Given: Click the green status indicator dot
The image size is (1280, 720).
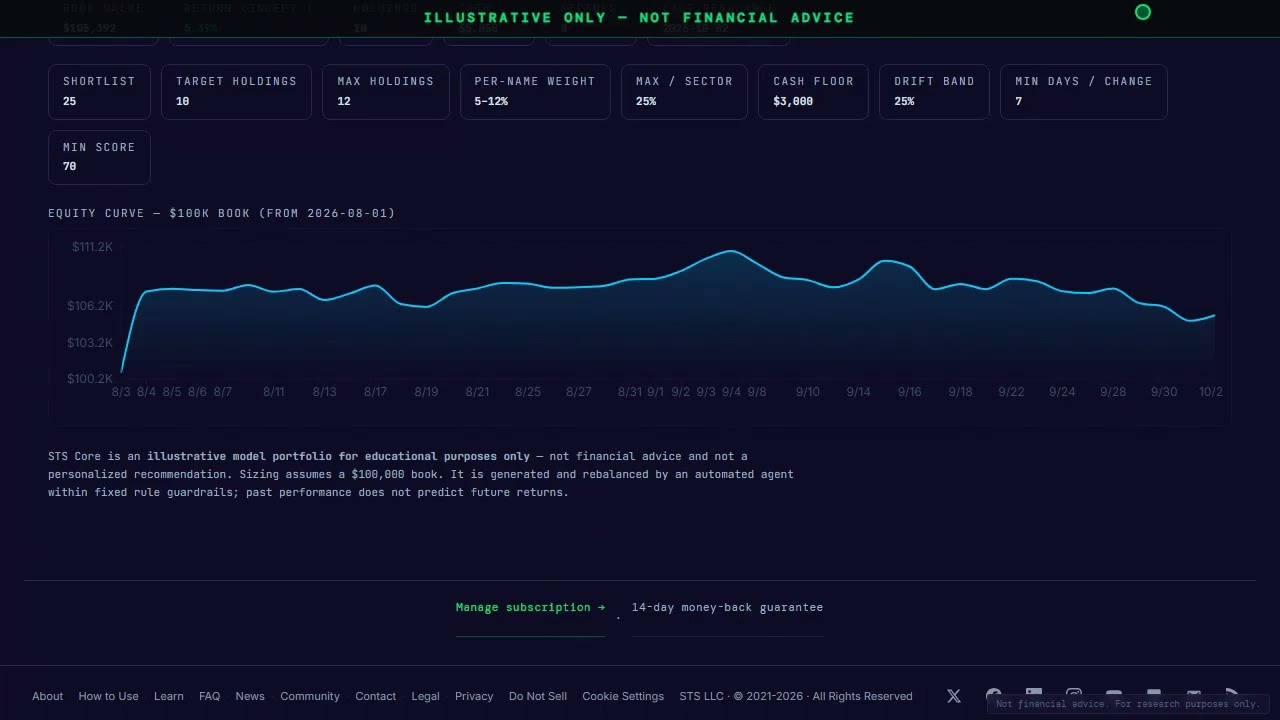Looking at the screenshot, I should coord(1143,12).
